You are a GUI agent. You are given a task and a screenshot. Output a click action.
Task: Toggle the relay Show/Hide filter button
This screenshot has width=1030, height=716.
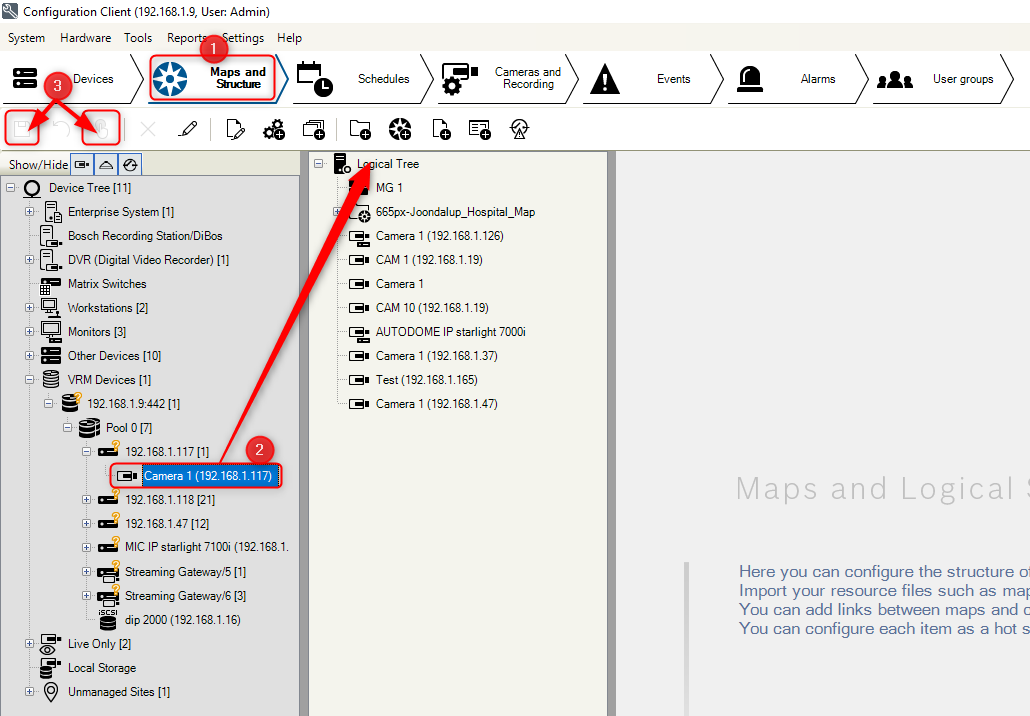click(106, 164)
